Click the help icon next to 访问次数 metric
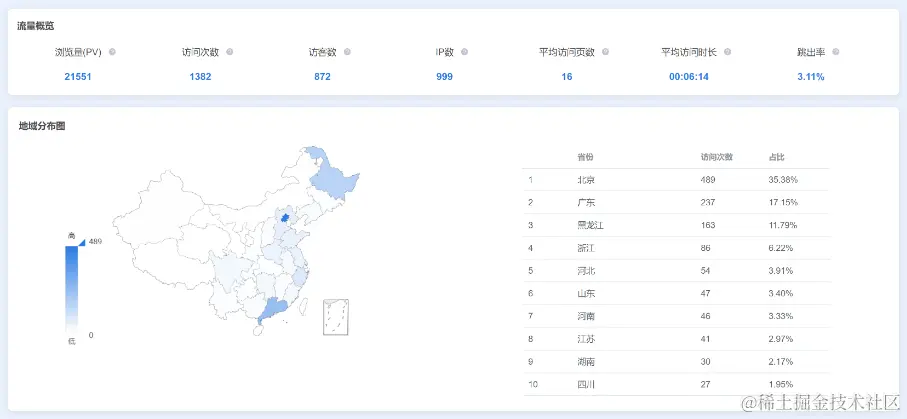Image resolution: width=907 pixels, height=419 pixels. 230,52
